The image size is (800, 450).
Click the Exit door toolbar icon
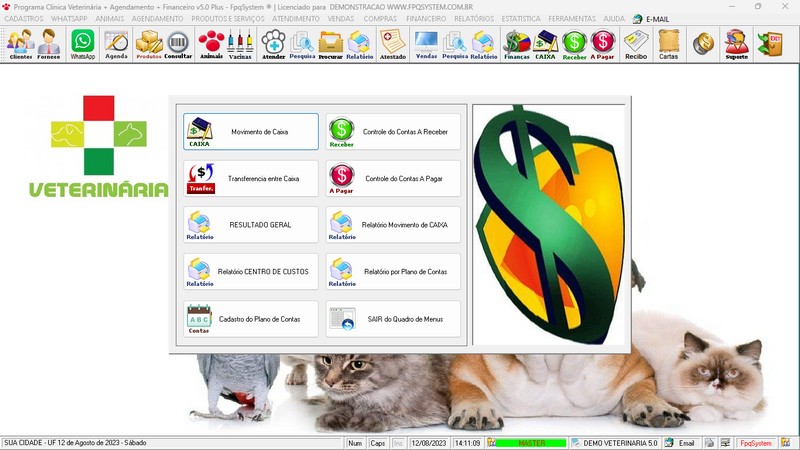770,44
